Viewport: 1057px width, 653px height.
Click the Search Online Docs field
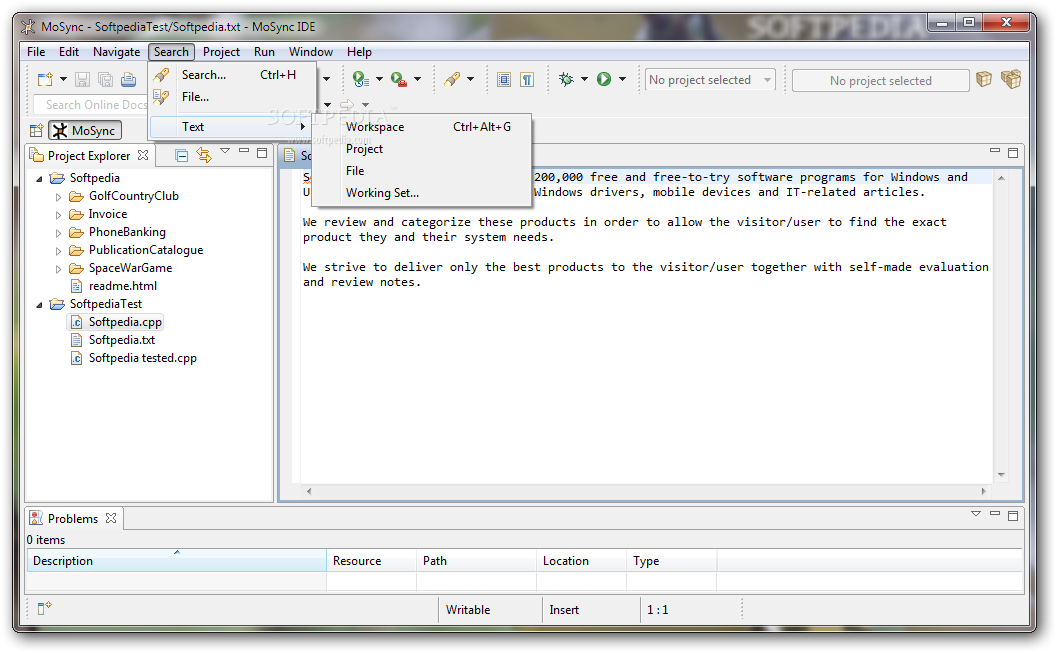(91, 104)
